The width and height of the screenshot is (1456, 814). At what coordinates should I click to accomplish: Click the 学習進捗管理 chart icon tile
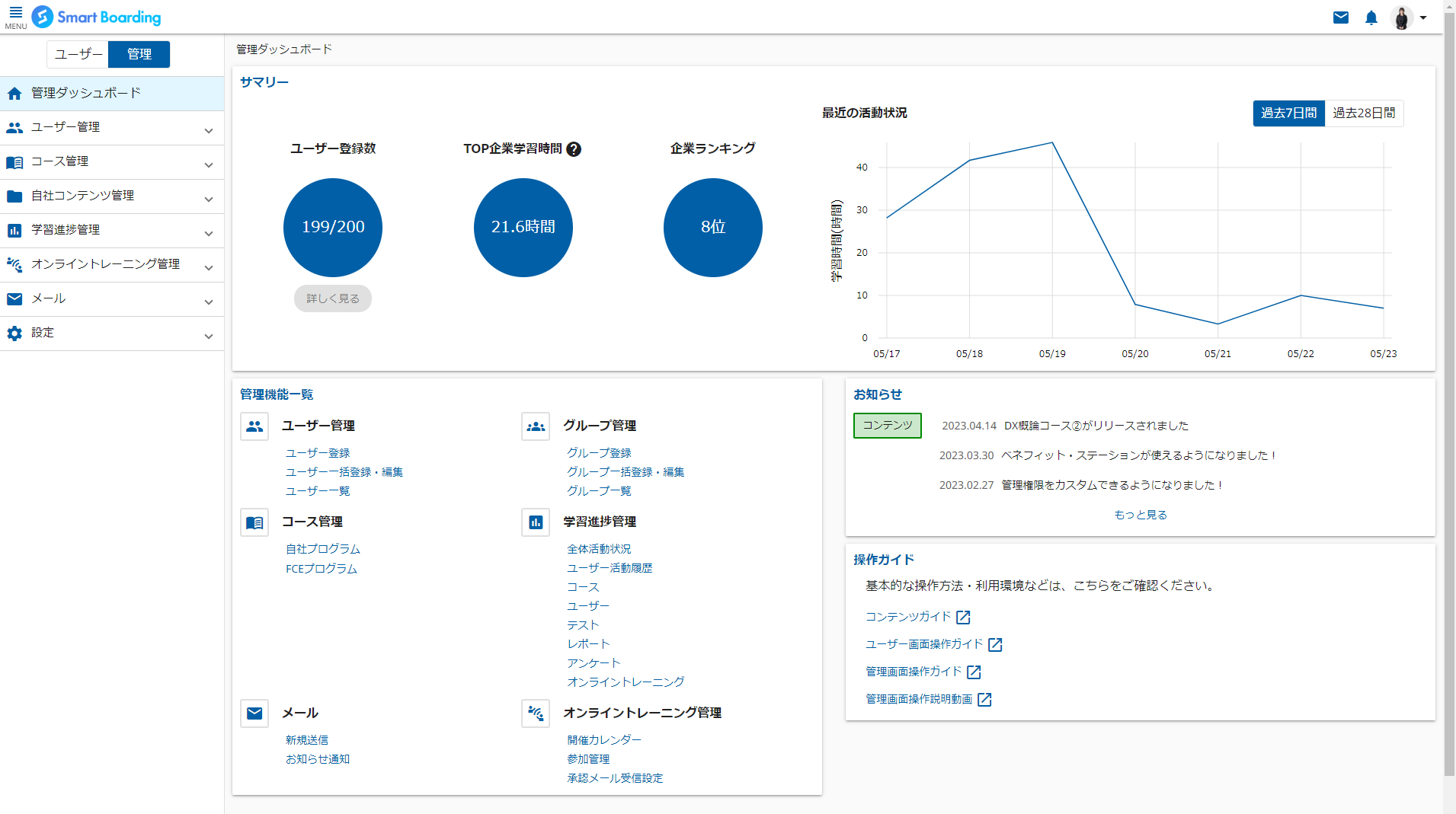pos(536,522)
